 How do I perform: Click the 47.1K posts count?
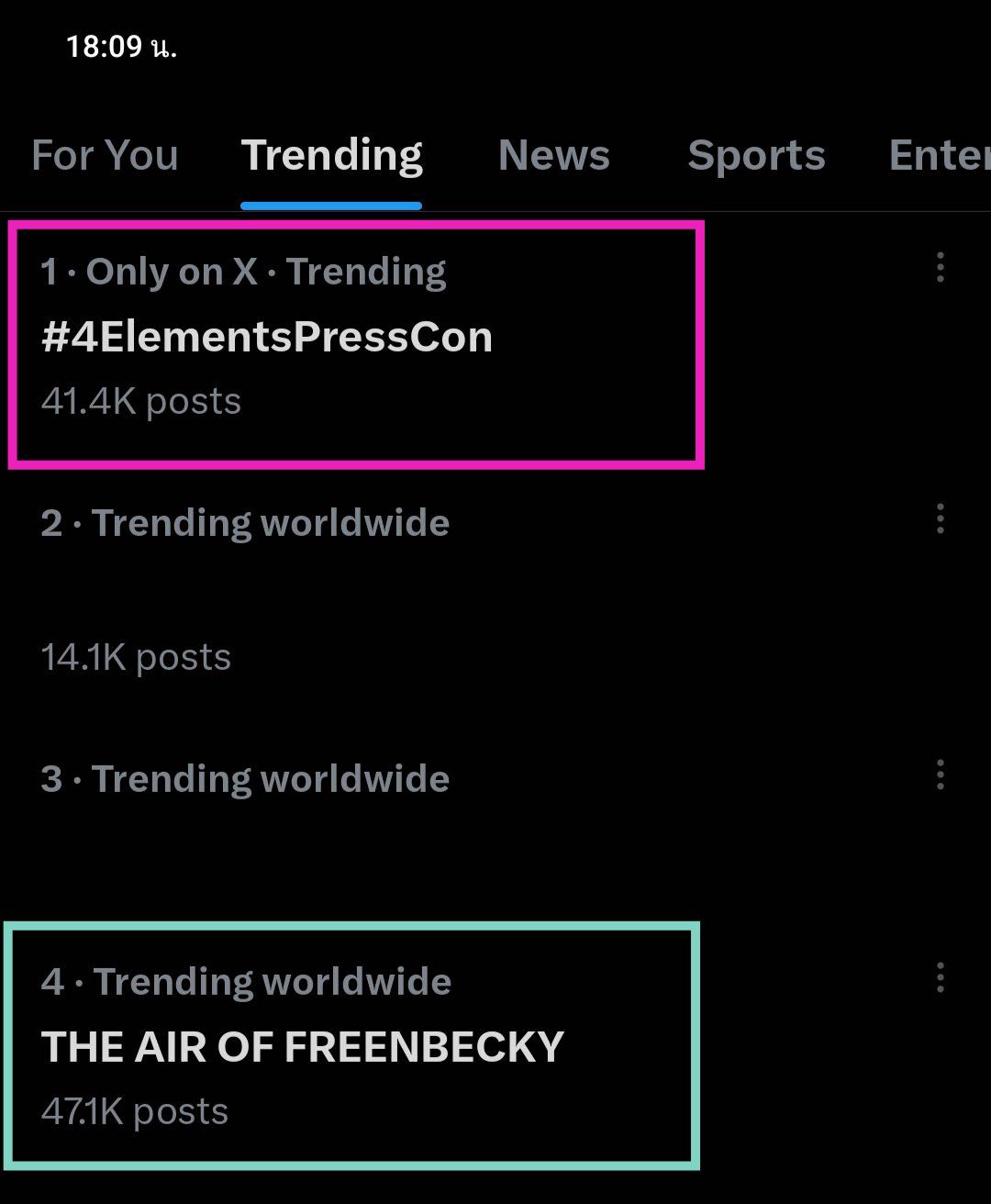pyautogui.click(x=135, y=1111)
